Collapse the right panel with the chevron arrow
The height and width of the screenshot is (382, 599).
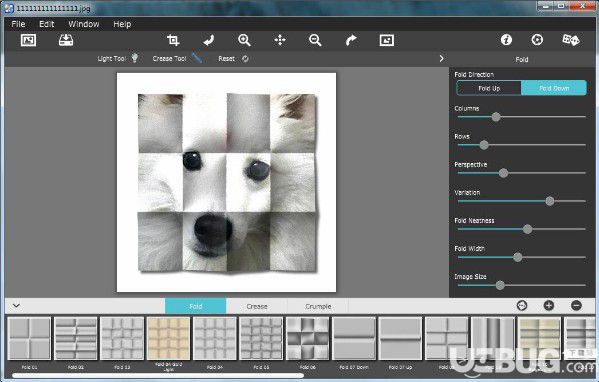pos(441,58)
